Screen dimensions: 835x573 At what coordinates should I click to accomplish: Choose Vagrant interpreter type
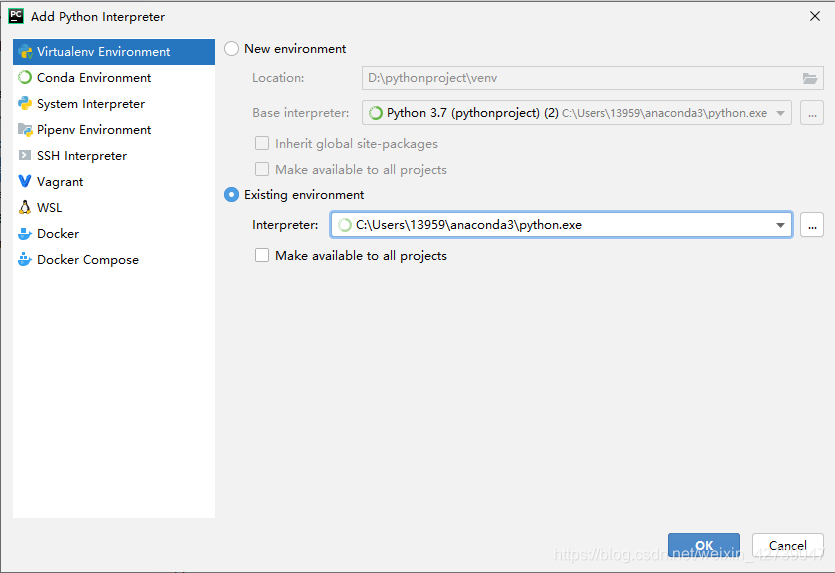pyautogui.click(x=114, y=182)
